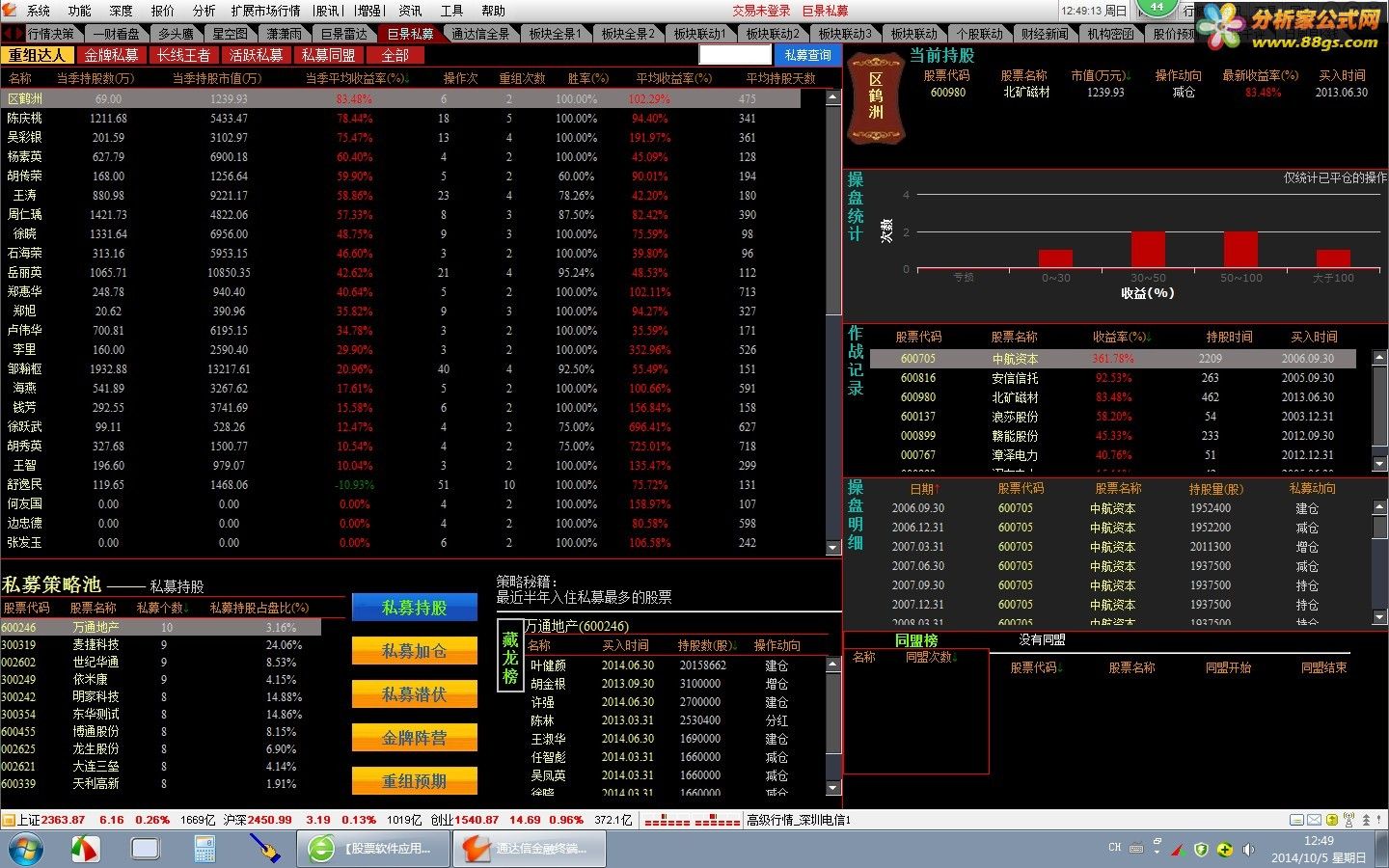Open the 系统 menu
This screenshot has height=868, width=1389.
click(38, 11)
